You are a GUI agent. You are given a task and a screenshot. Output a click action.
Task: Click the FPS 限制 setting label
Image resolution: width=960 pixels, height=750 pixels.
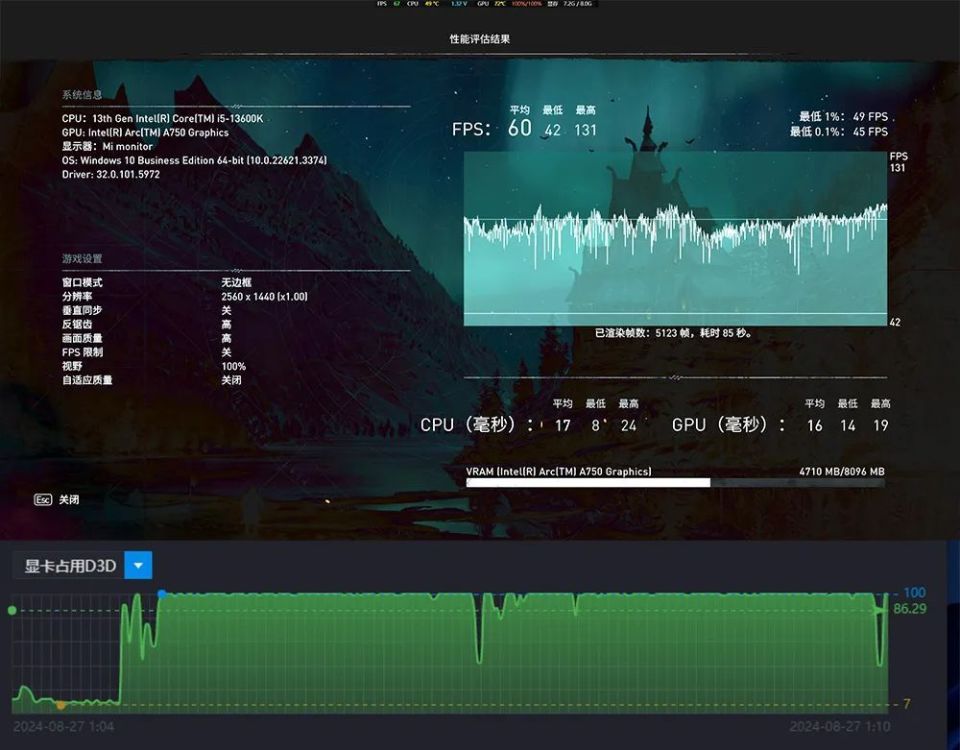point(82,352)
